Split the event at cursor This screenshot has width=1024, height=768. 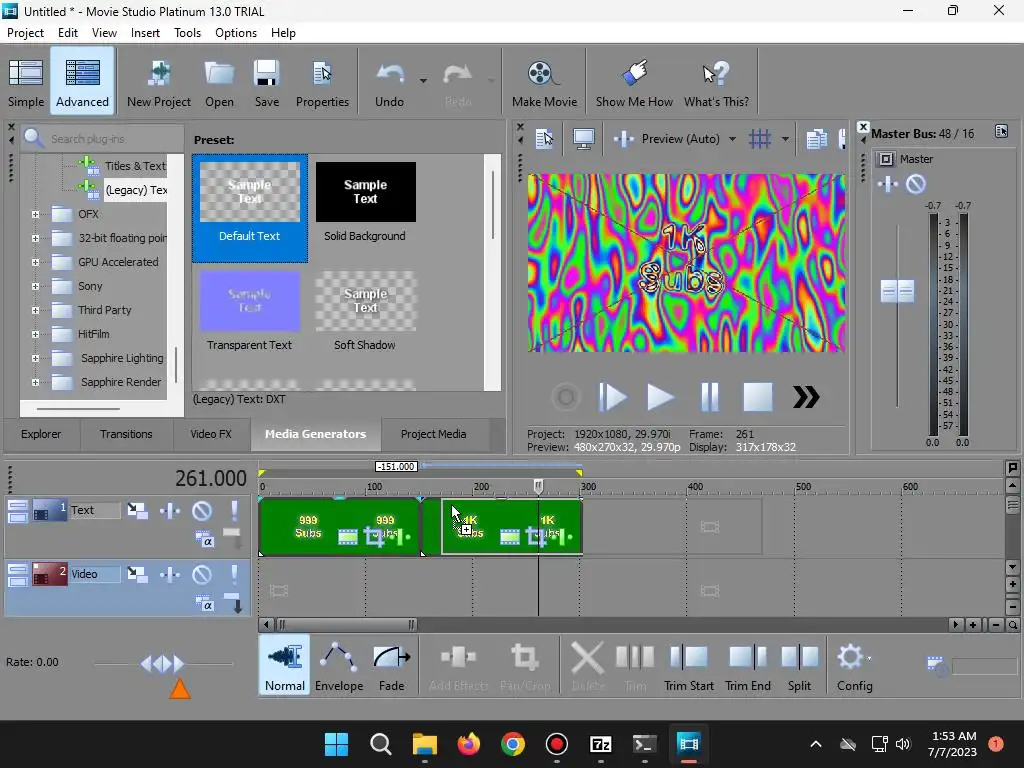799,665
